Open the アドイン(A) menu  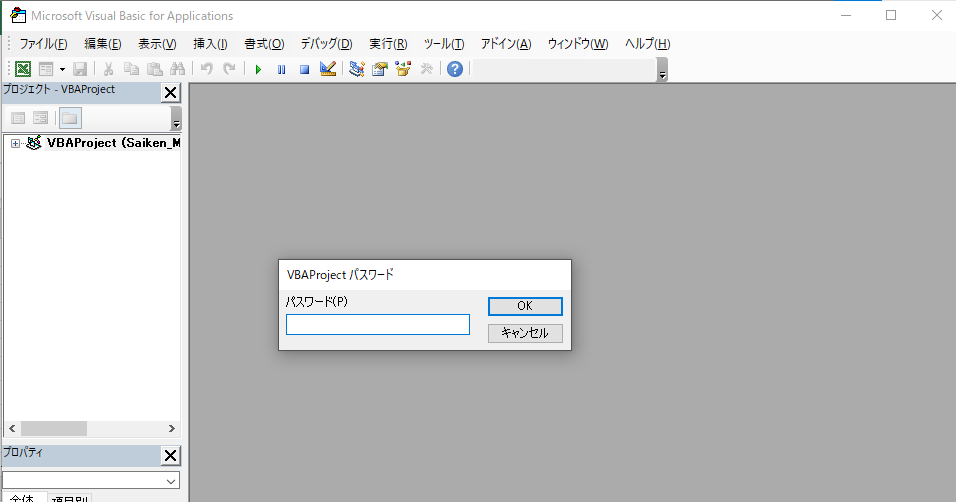coord(506,44)
